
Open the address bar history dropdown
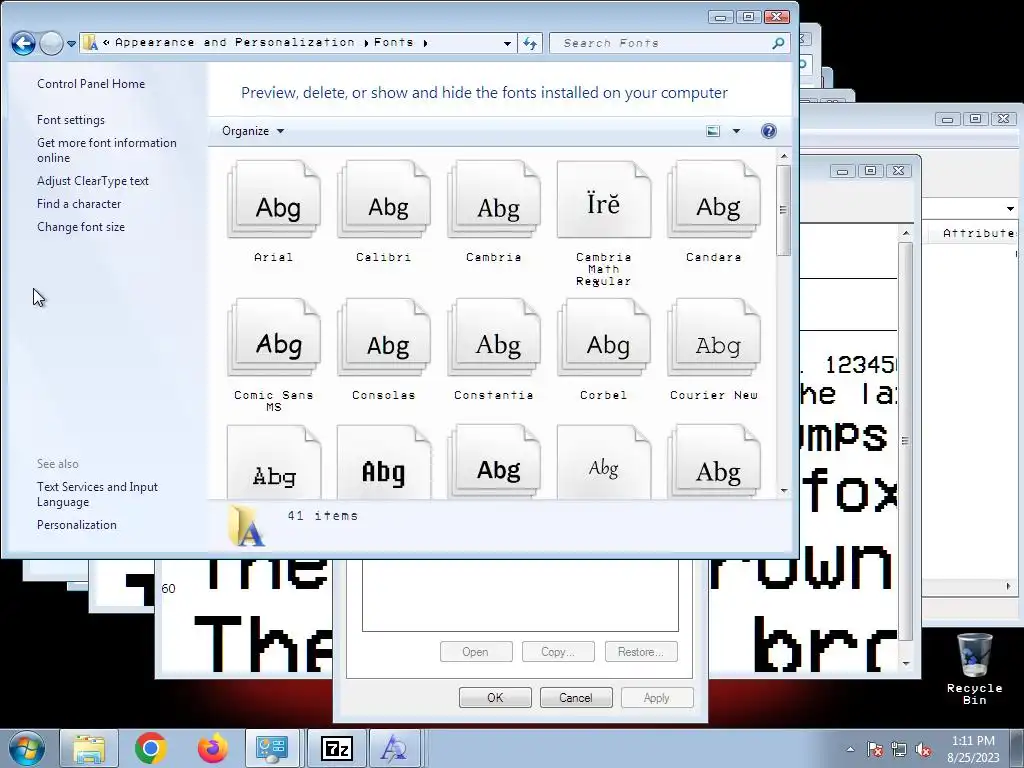coord(507,44)
